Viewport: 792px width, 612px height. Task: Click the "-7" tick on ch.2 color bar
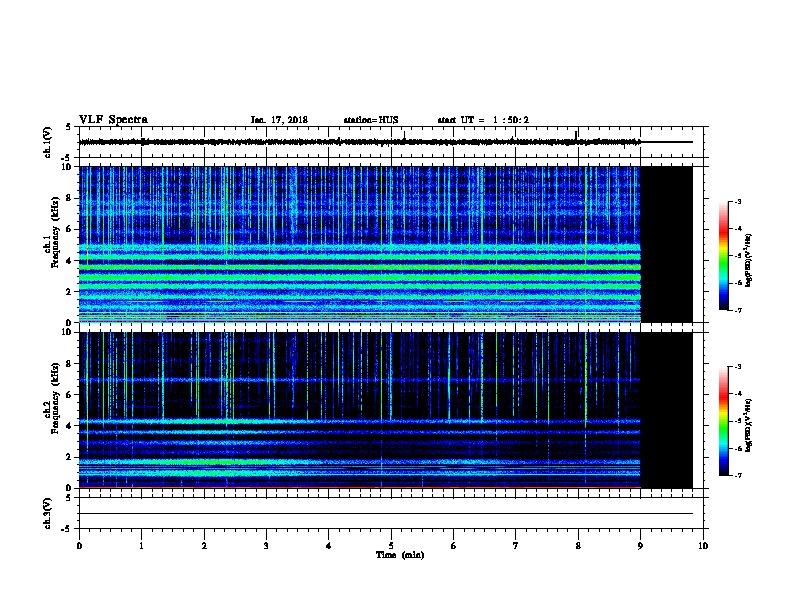737,476
